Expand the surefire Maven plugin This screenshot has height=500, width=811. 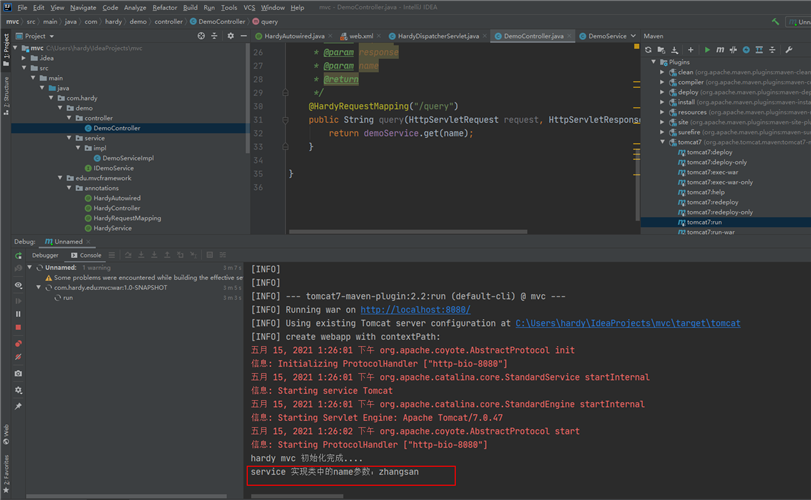pyautogui.click(x=662, y=132)
